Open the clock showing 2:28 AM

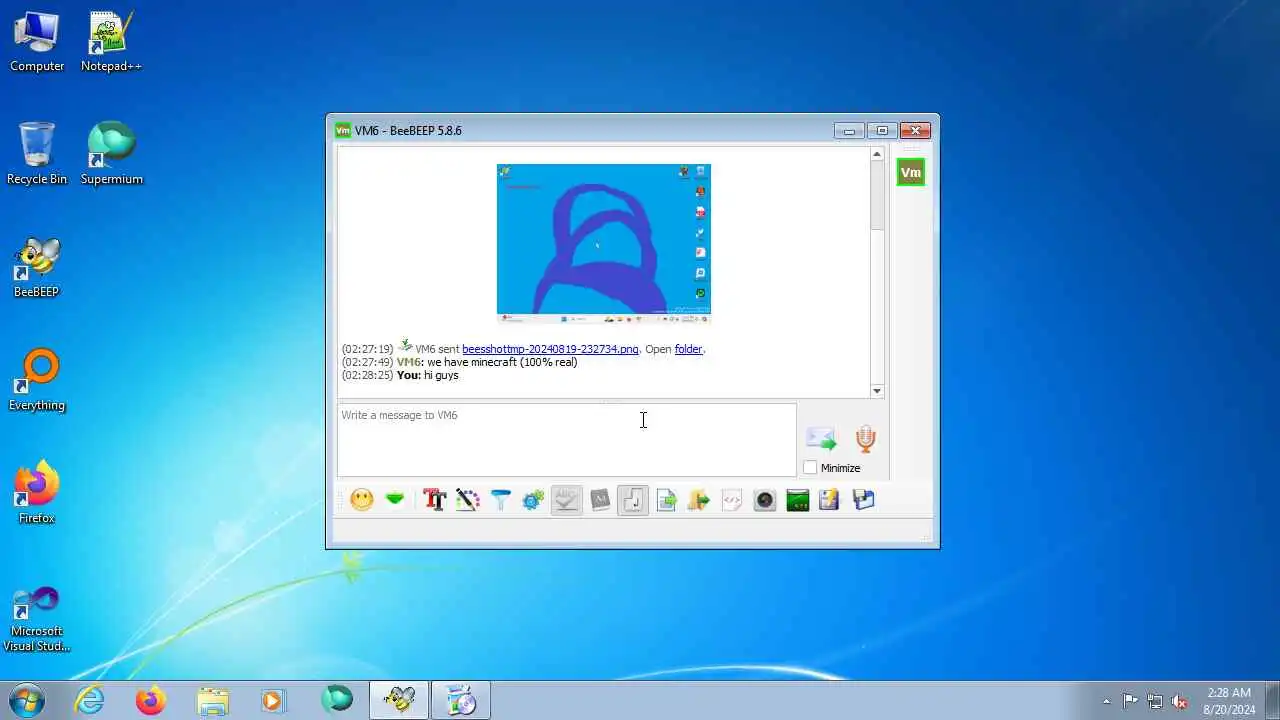(x=1229, y=701)
